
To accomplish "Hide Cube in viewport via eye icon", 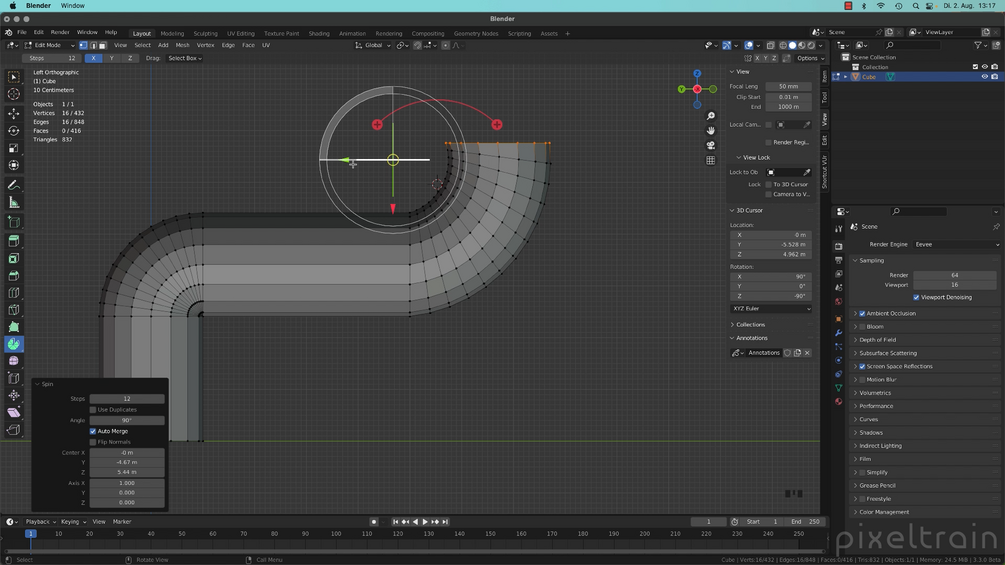I will point(984,77).
